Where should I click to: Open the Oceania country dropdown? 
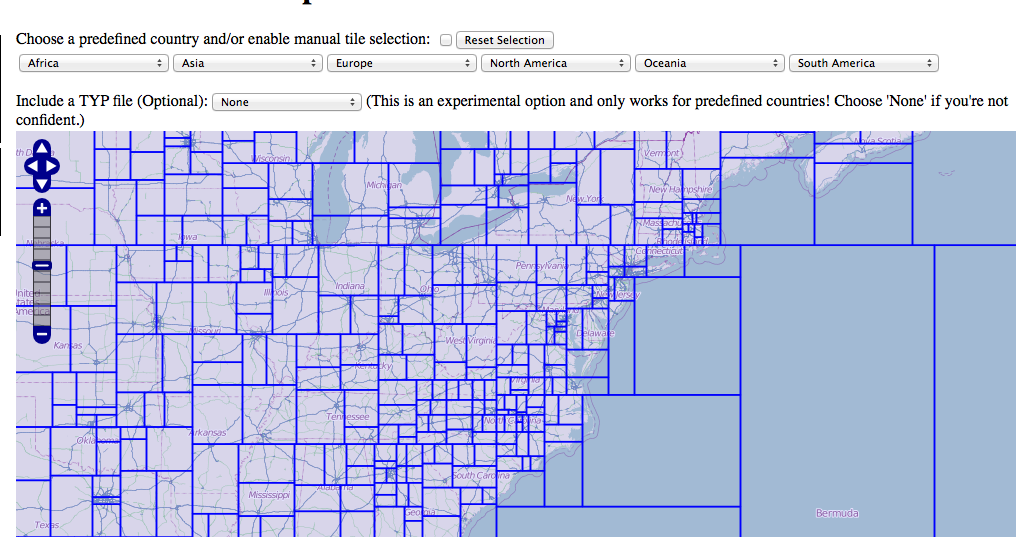(x=710, y=63)
